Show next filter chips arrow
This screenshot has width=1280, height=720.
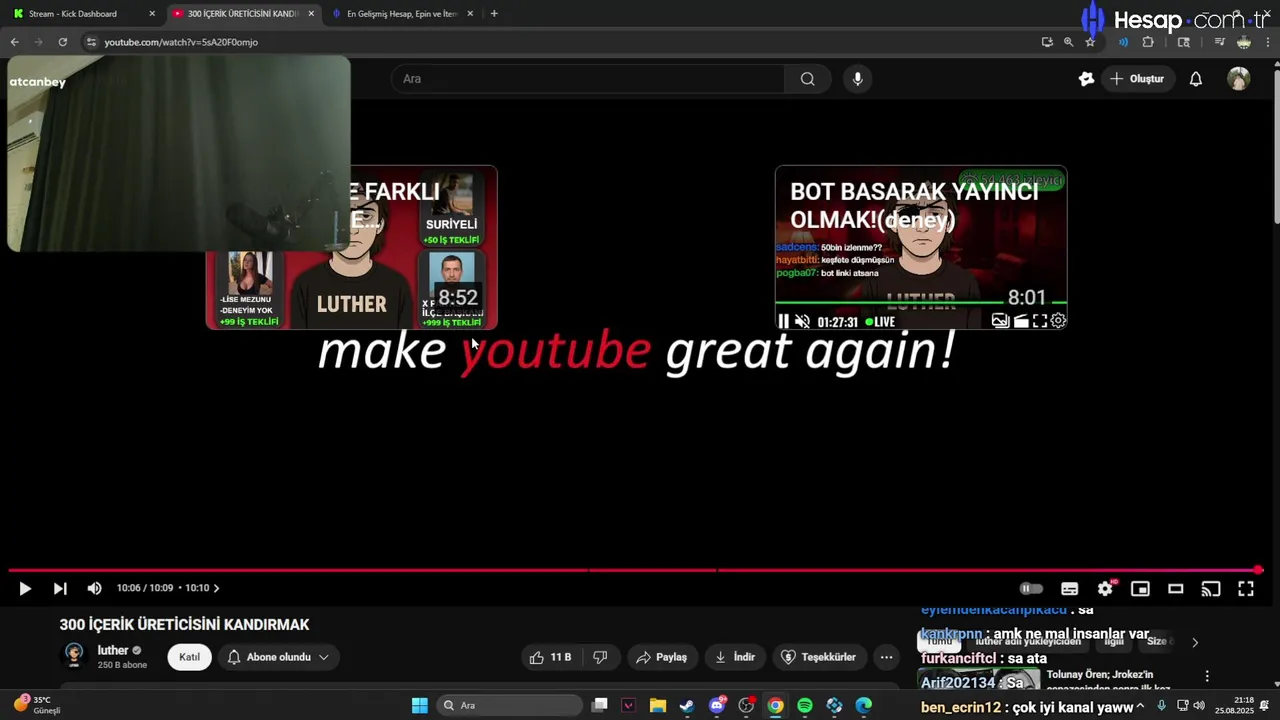[1194, 642]
